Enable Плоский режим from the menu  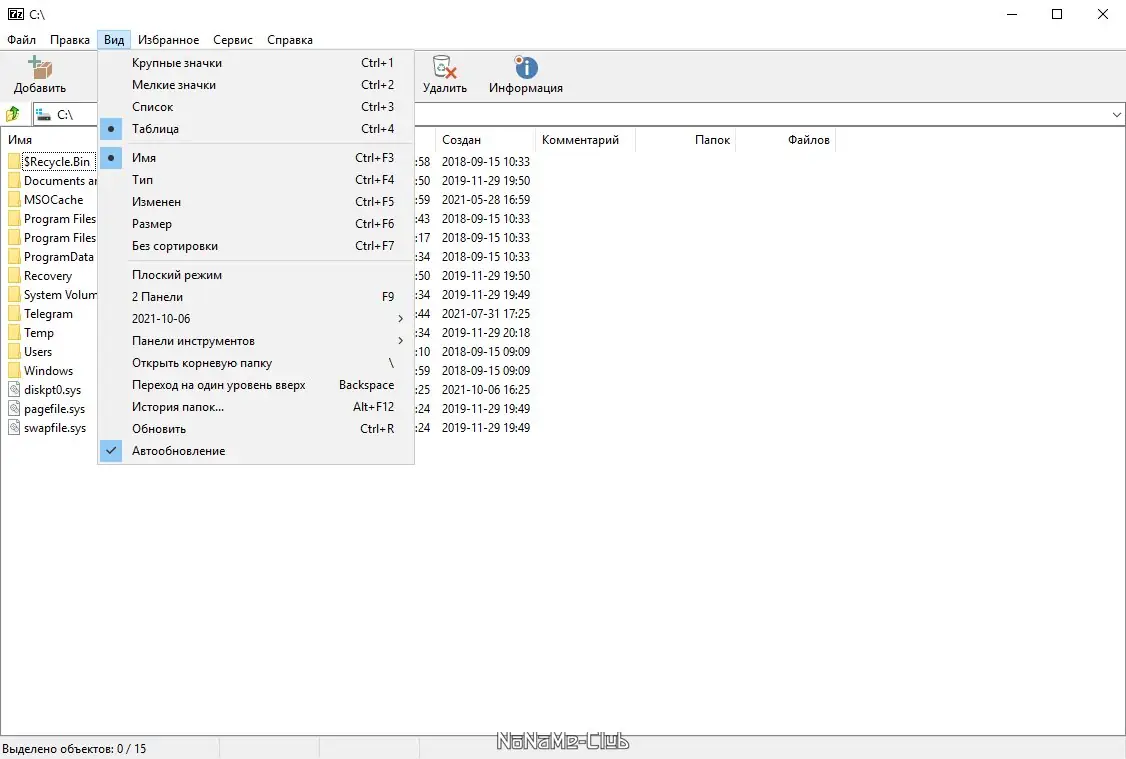[256, 275]
